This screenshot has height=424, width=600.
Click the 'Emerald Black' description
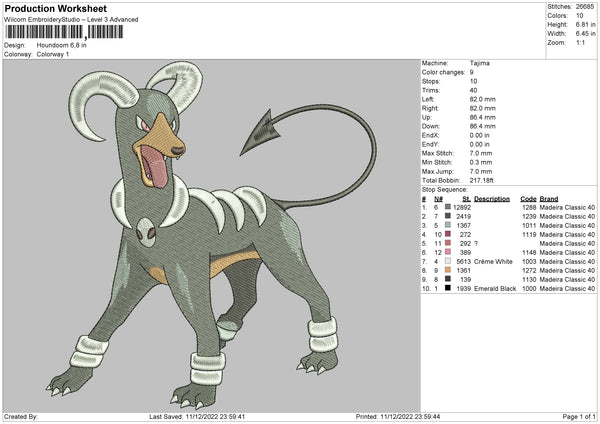pos(495,289)
